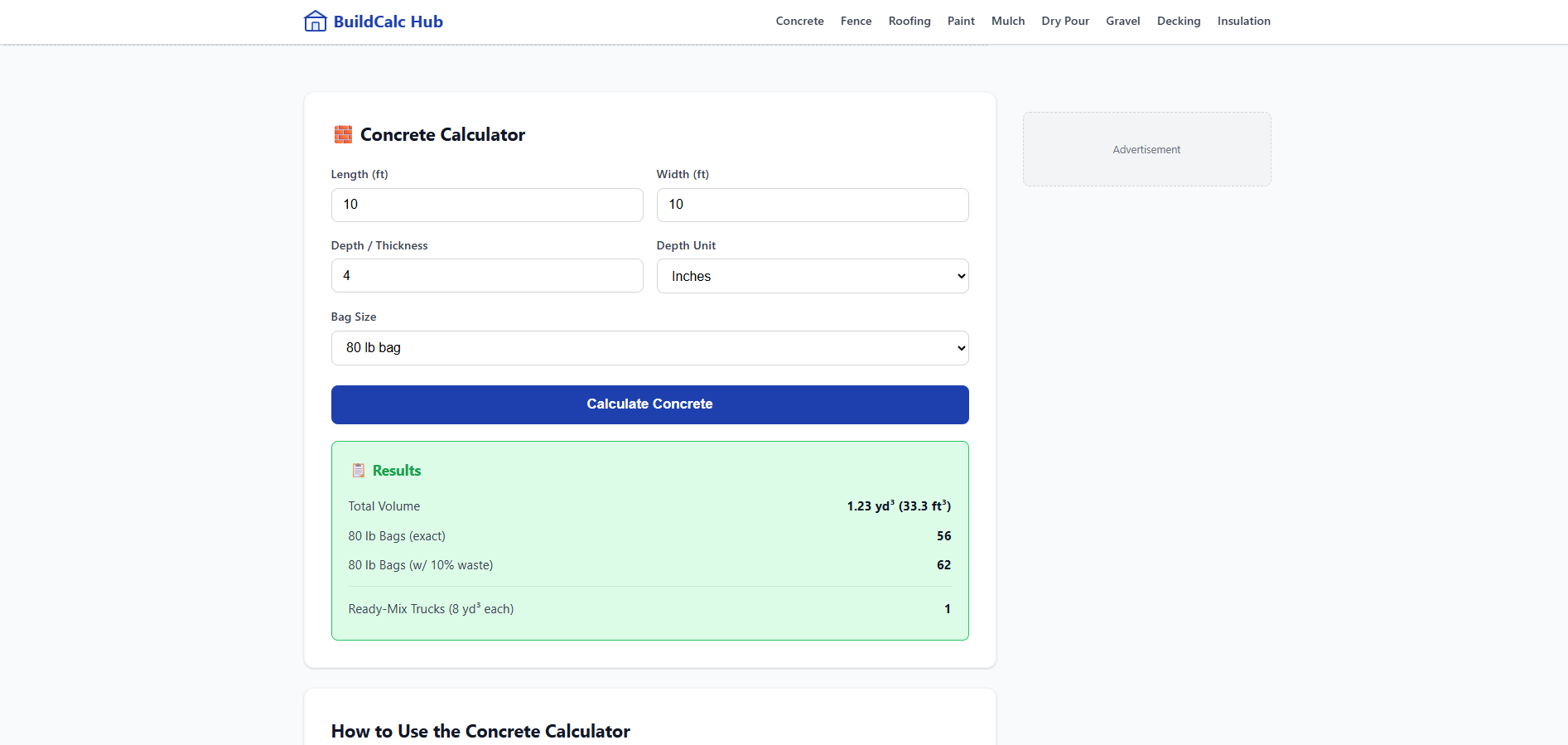This screenshot has height=745, width=1568.
Task: Open the Bag Size dropdown showing 80 lb bag
Action: pyautogui.click(x=650, y=348)
